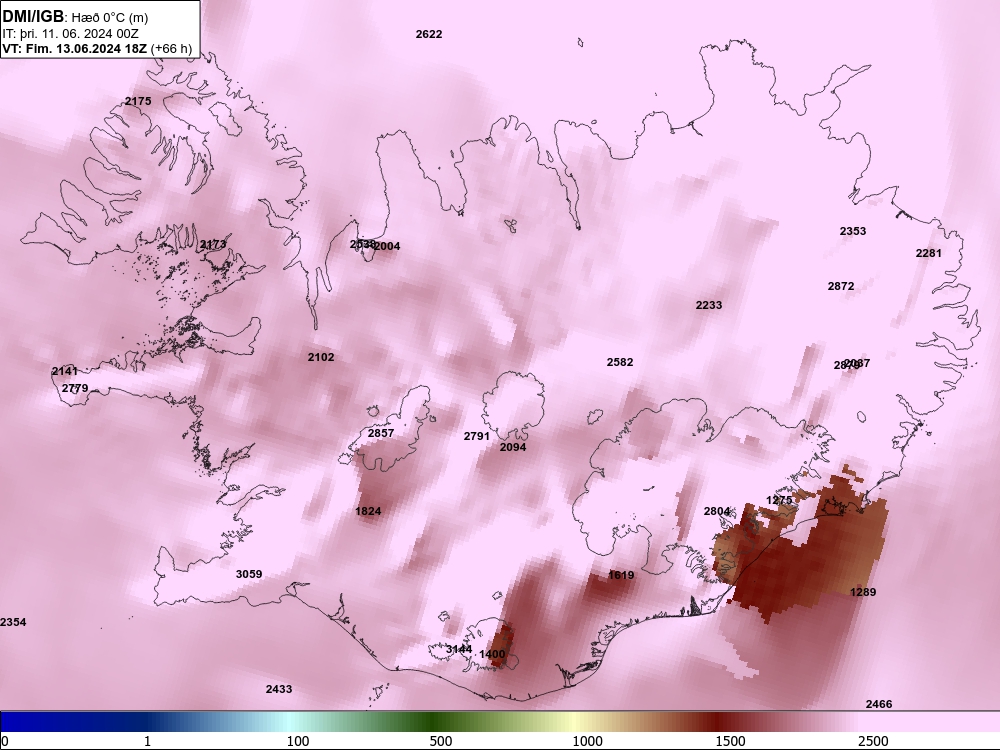Pick the 1400 value on the southern glacier
The image size is (1000, 750).
click(492, 654)
